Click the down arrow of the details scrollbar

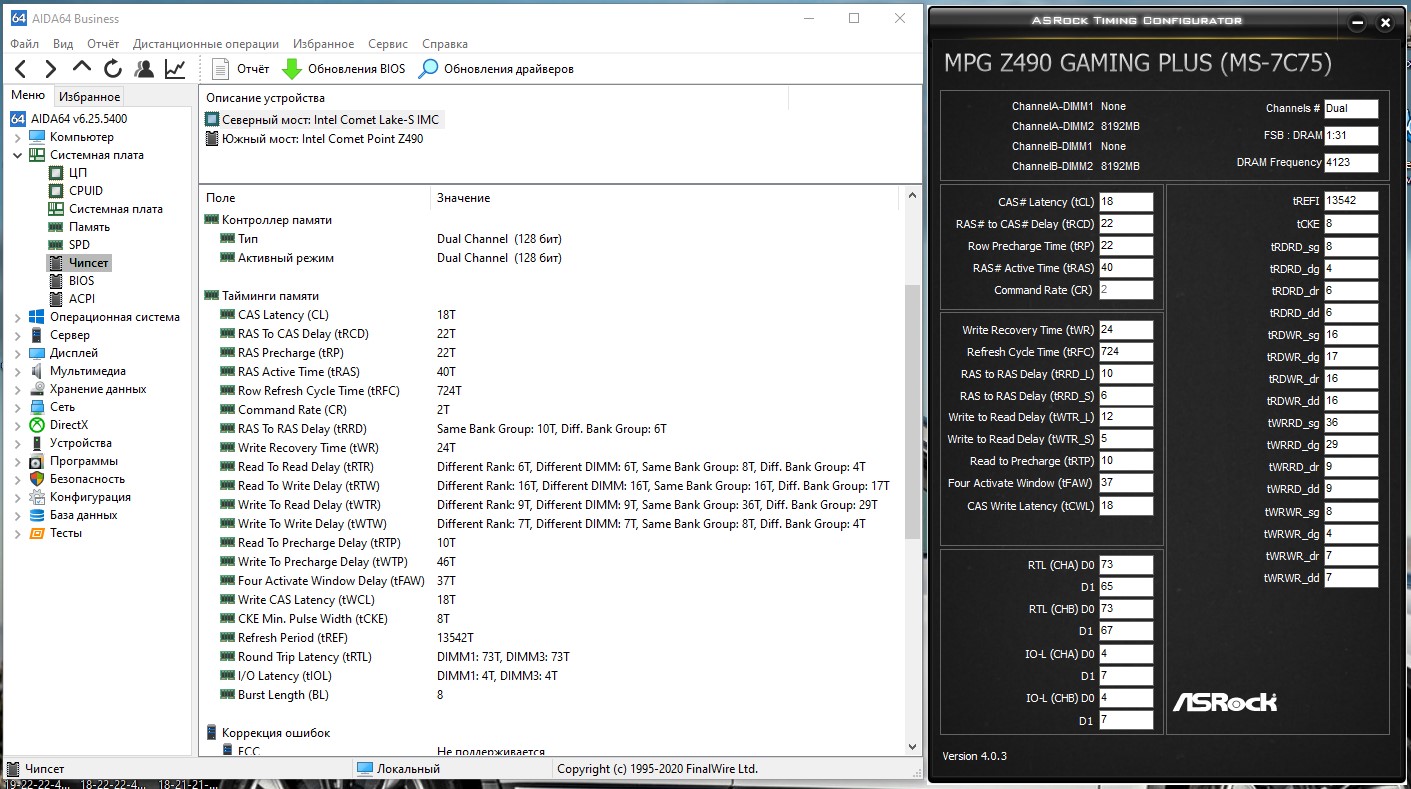tap(912, 746)
